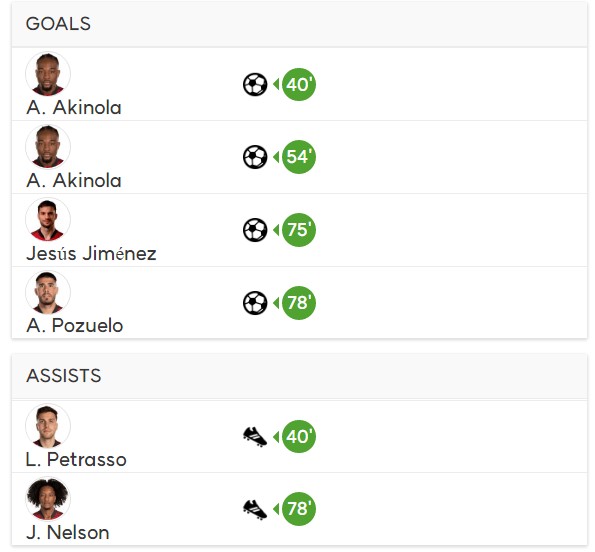Click the A. Pozuelo name link
Viewport: 595px width, 552px height.
(x=75, y=326)
